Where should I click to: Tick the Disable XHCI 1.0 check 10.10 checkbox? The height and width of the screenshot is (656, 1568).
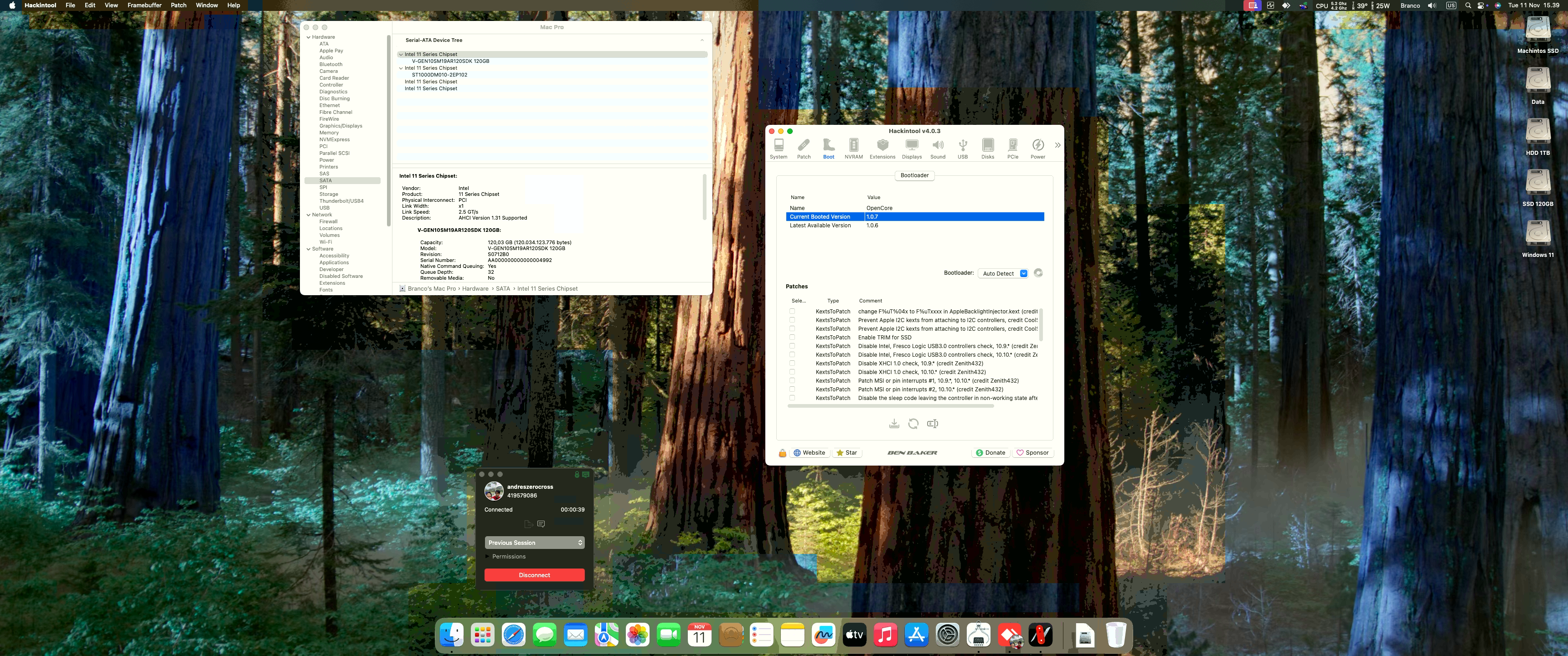point(792,372)
